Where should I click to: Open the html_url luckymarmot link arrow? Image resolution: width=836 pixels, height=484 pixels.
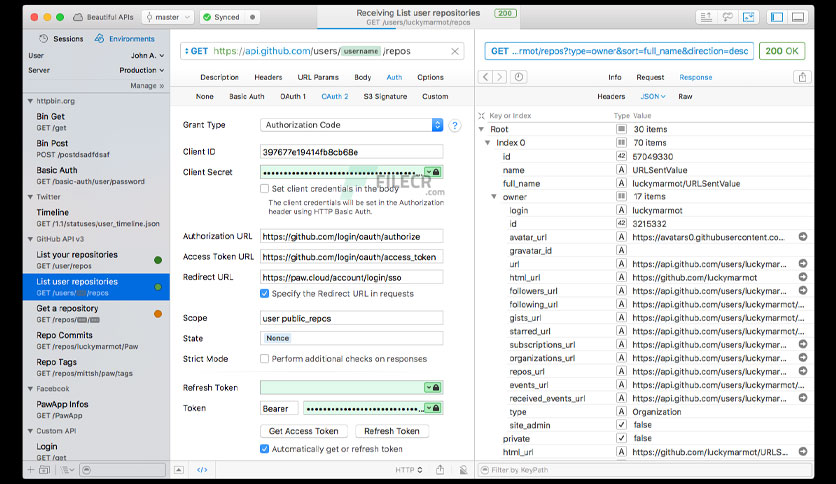(x=802, y=277)
